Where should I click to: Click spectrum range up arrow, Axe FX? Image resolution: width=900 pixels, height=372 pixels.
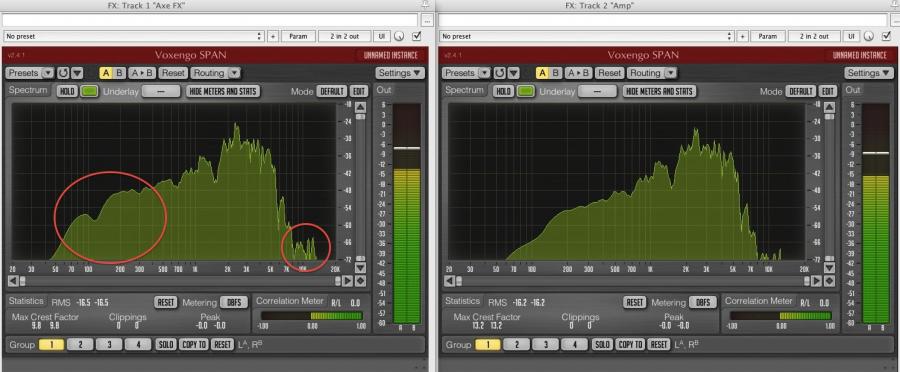click(360, 107)
